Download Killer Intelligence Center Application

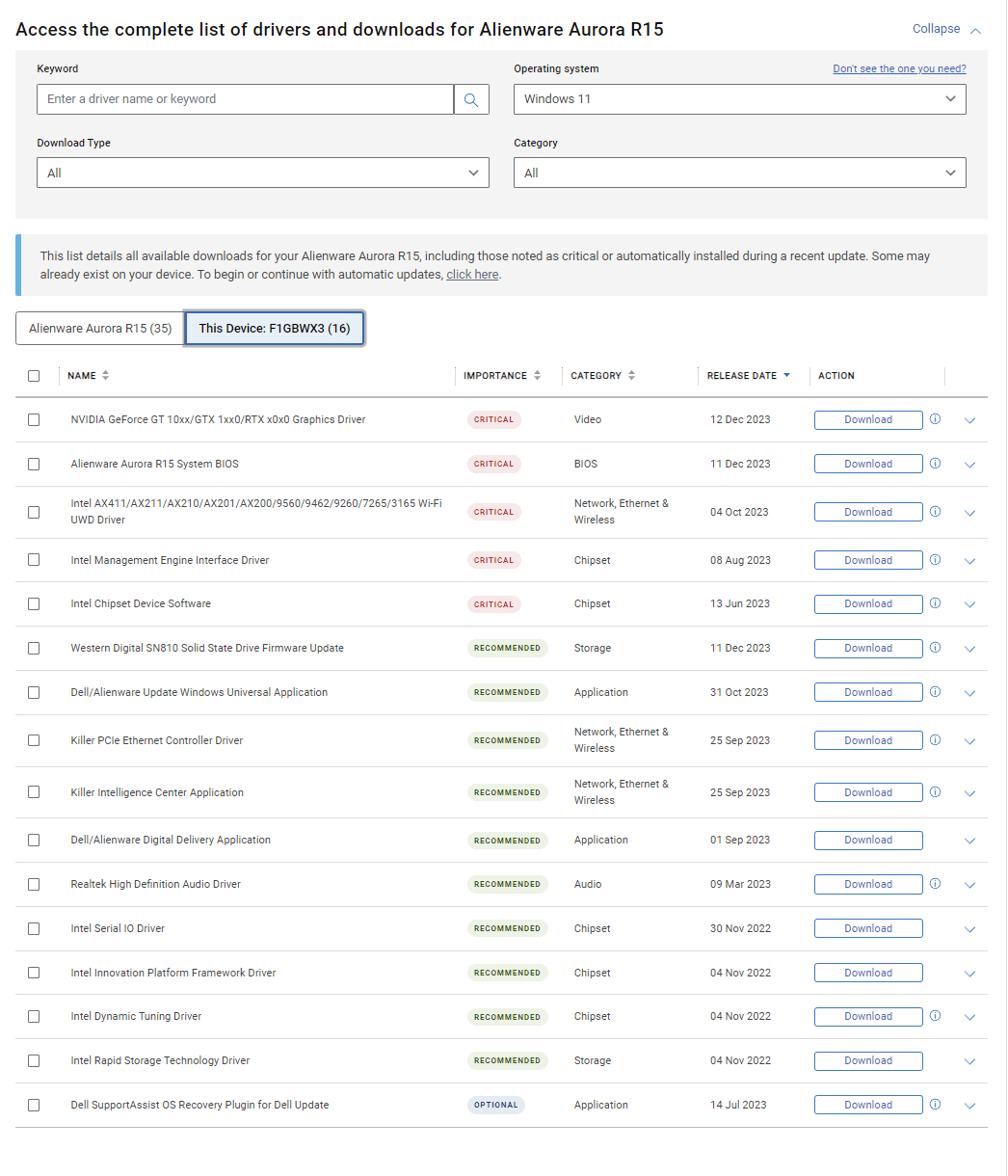(x=868, y=792)
